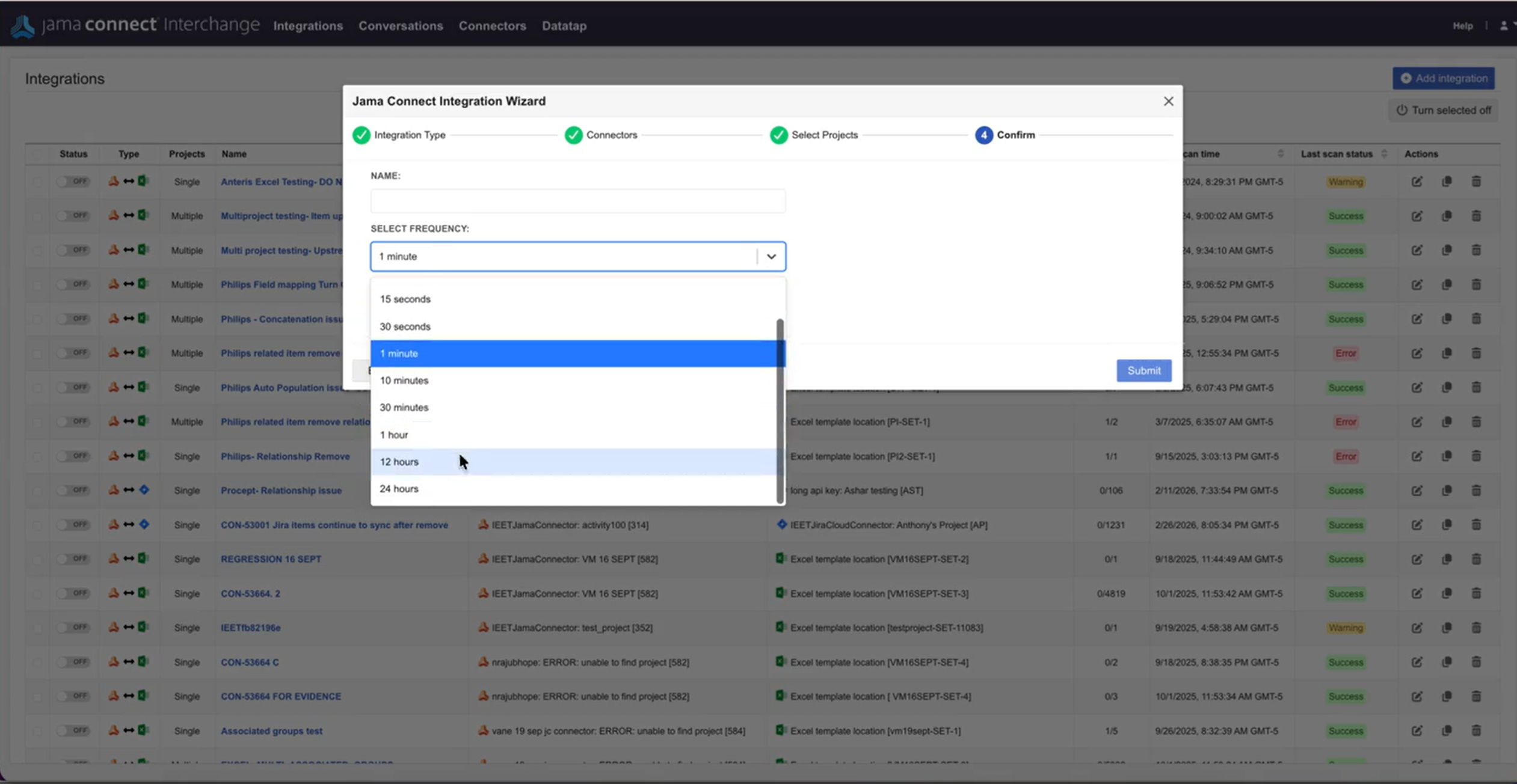The width and height of the screenshot is (1517, 784).
Task: Edit the Philips related item remove Error row at 12:55:34 PM
Action: 1417,353
